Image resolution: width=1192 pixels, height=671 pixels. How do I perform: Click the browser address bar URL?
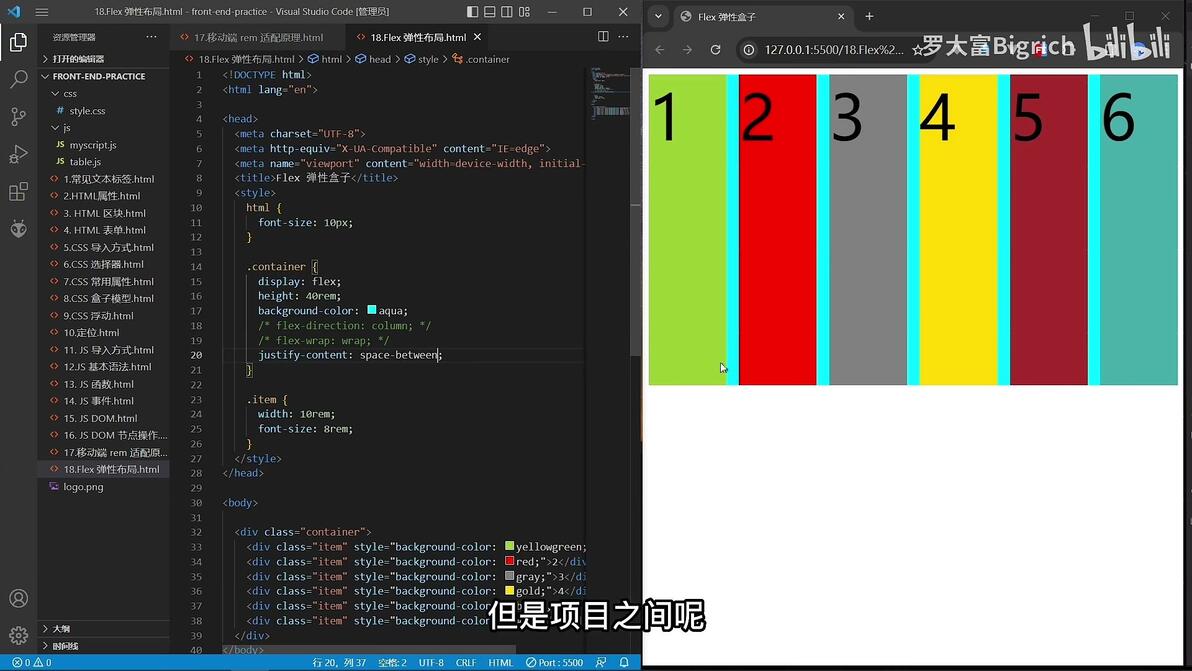pyautogui.click(x=834, y=49)
